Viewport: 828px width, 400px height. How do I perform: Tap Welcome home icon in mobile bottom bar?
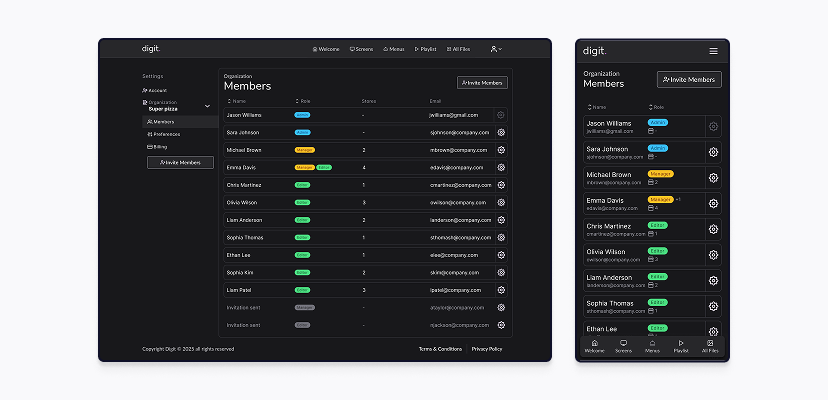pyautogui.click(x=595, y=346)
